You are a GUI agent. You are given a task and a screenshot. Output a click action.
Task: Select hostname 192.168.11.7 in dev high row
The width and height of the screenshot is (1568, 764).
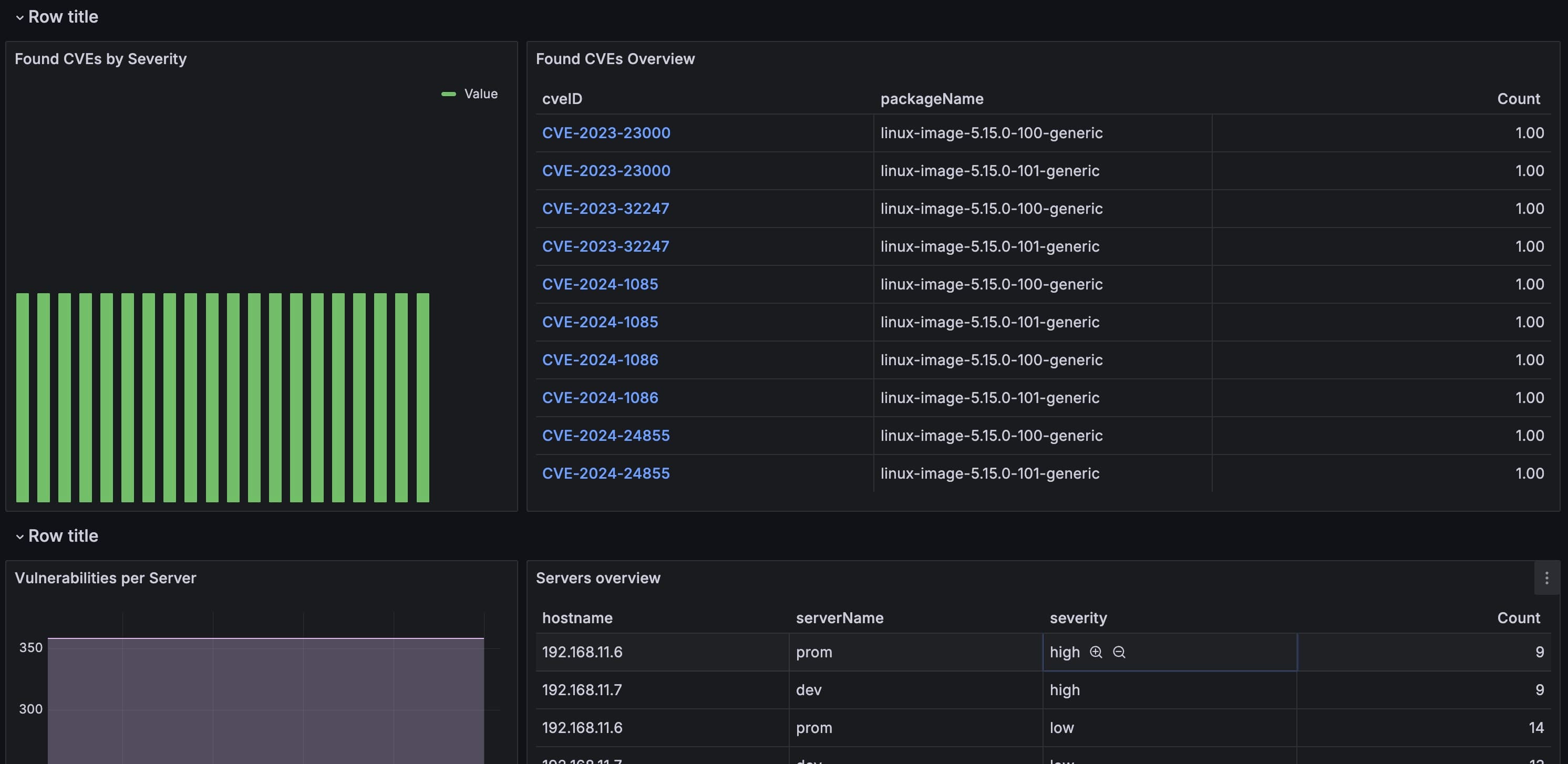(582, 690)
